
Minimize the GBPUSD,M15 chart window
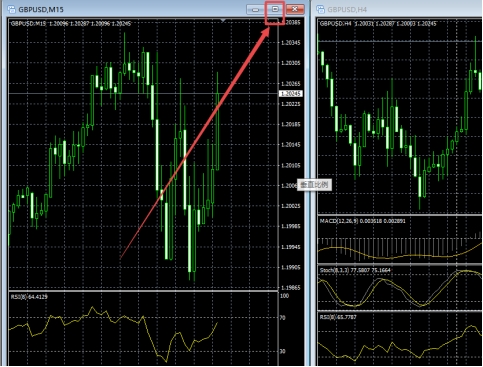(256, 9)
